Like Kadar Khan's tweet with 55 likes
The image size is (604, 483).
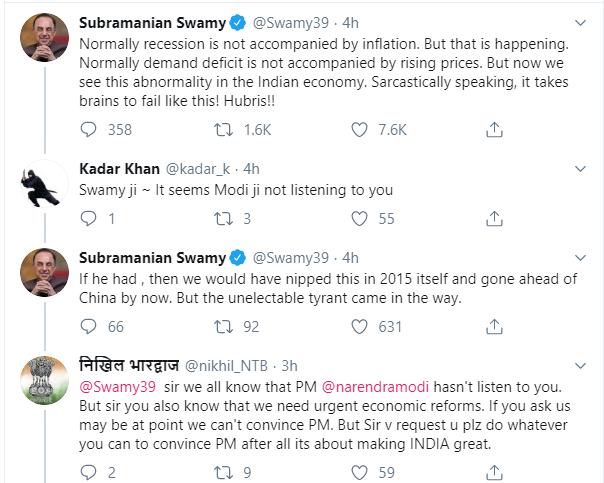[x=361, y=218]
